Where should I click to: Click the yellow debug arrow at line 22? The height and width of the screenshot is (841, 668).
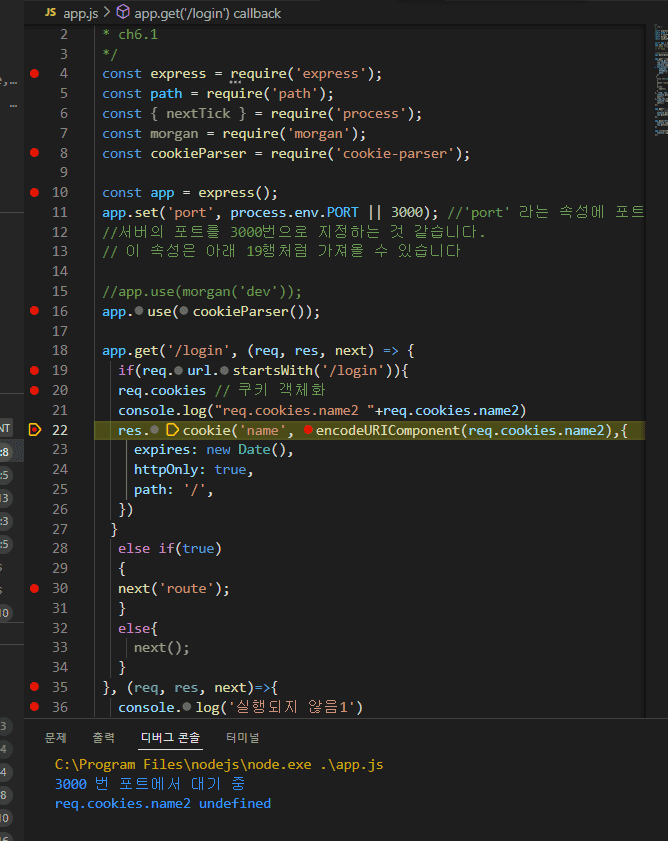[35, 429]
